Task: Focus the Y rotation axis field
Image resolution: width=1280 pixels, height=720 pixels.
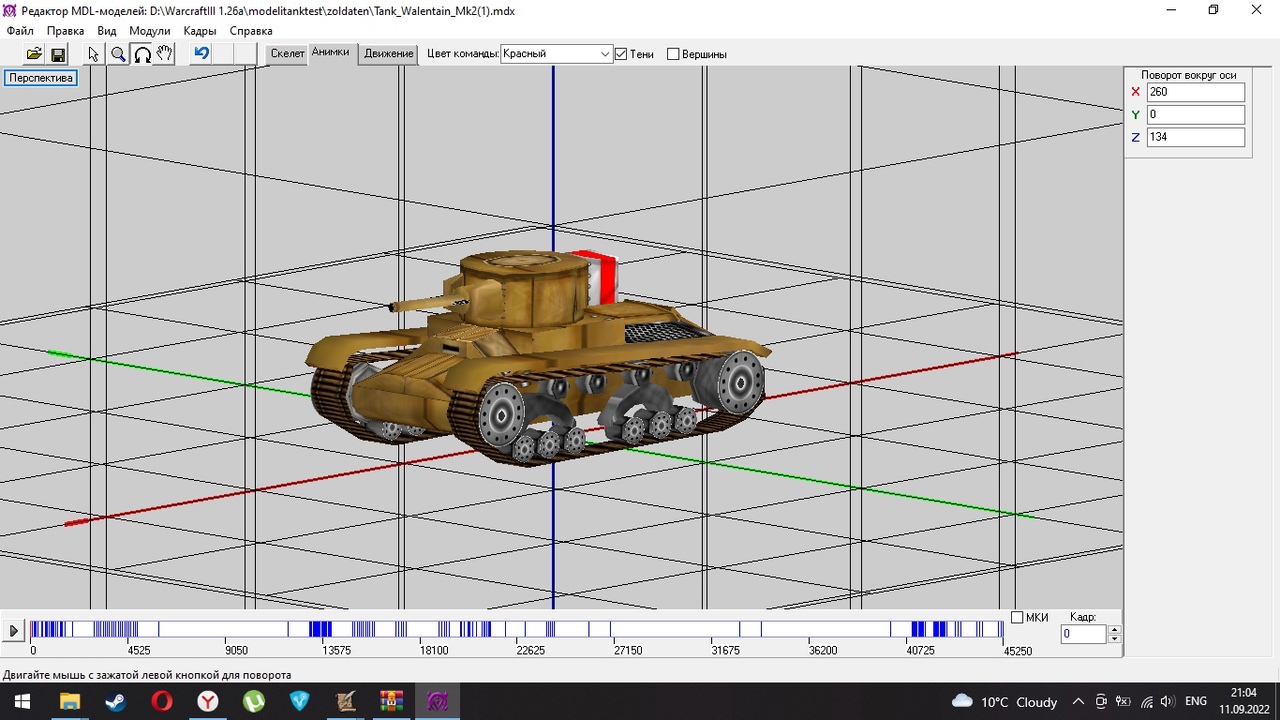Action: click(x=1195, y=115)
